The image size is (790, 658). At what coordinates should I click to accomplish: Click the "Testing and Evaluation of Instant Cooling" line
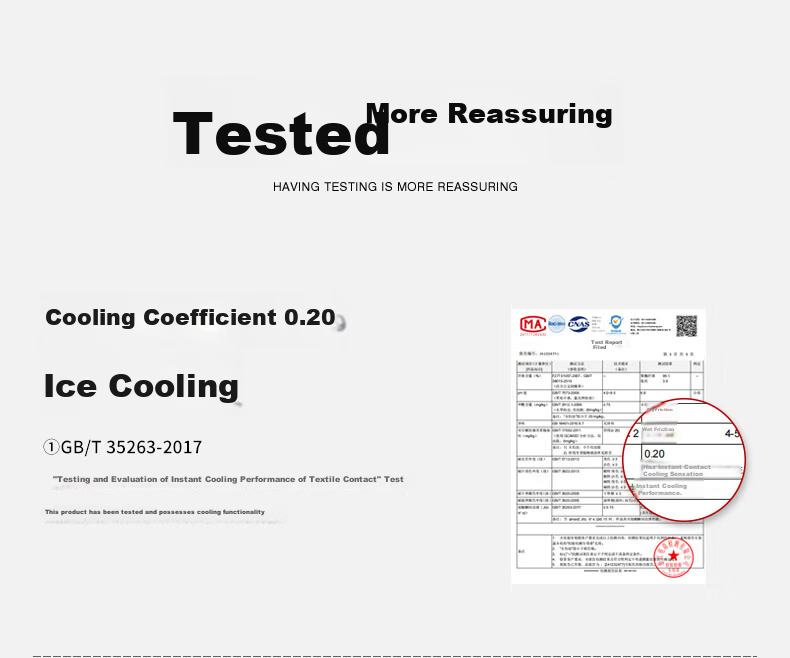(x=228, y=479)
